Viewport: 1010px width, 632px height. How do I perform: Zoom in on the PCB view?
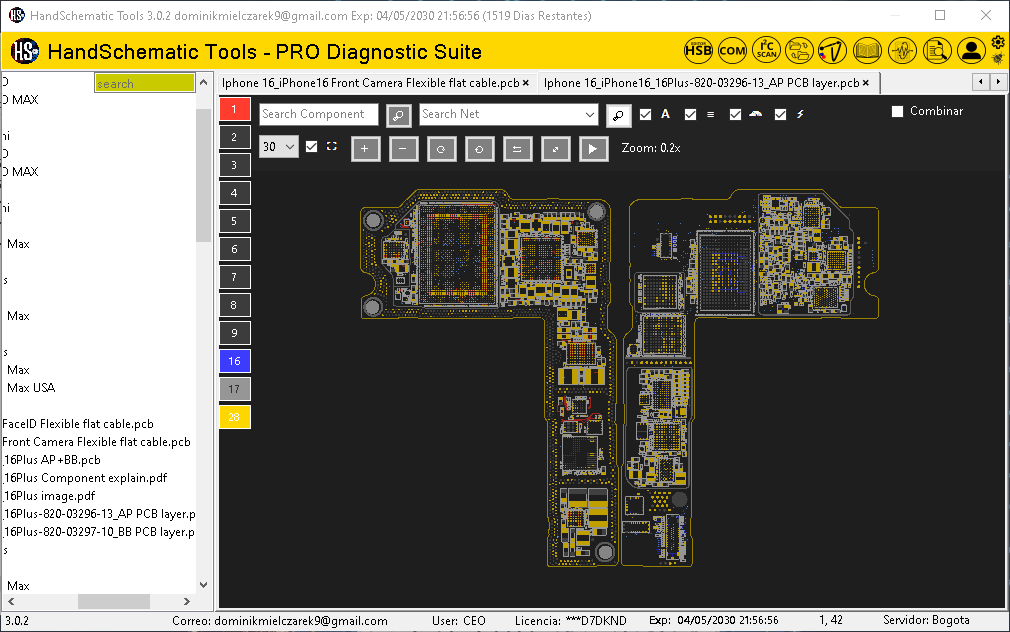pos(365,147)
